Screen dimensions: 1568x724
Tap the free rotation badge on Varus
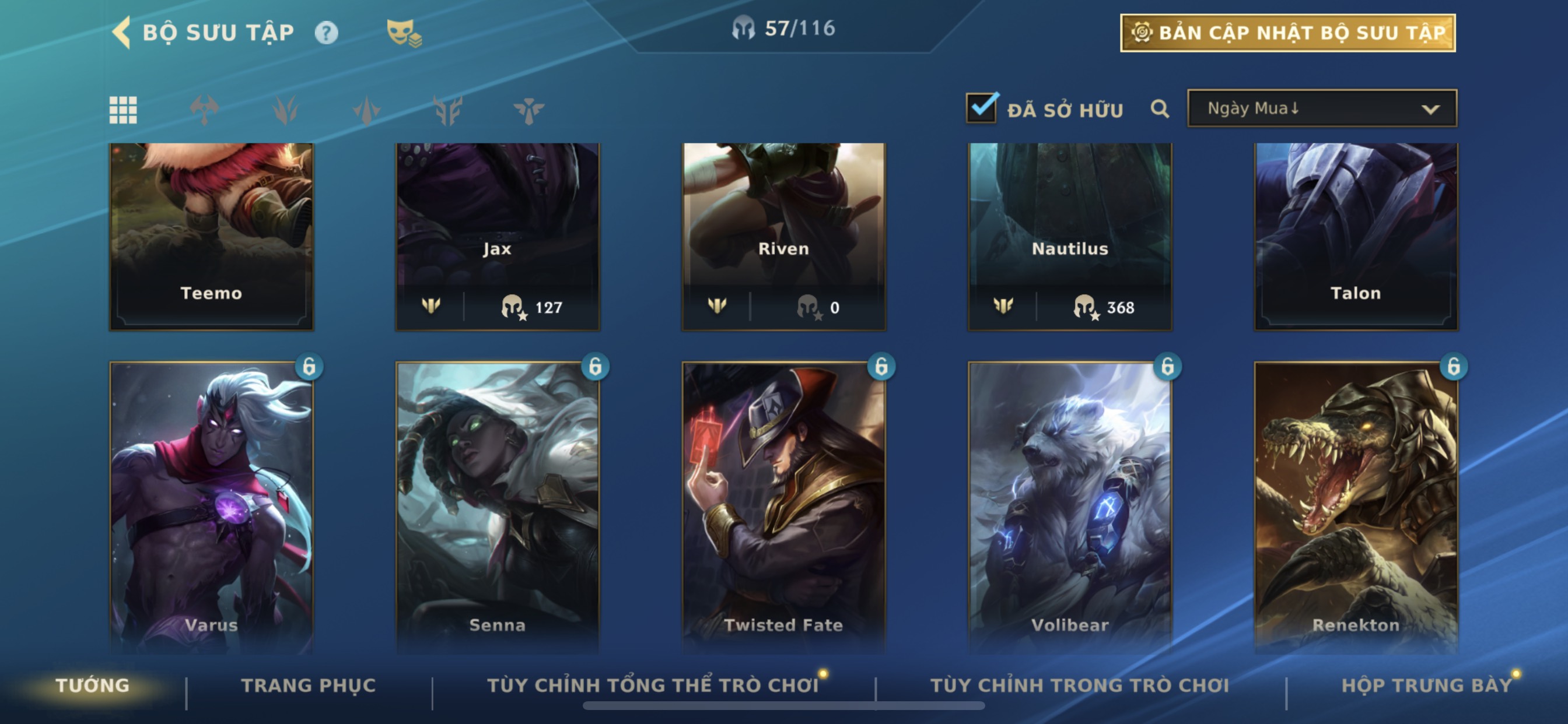(309, 366)
